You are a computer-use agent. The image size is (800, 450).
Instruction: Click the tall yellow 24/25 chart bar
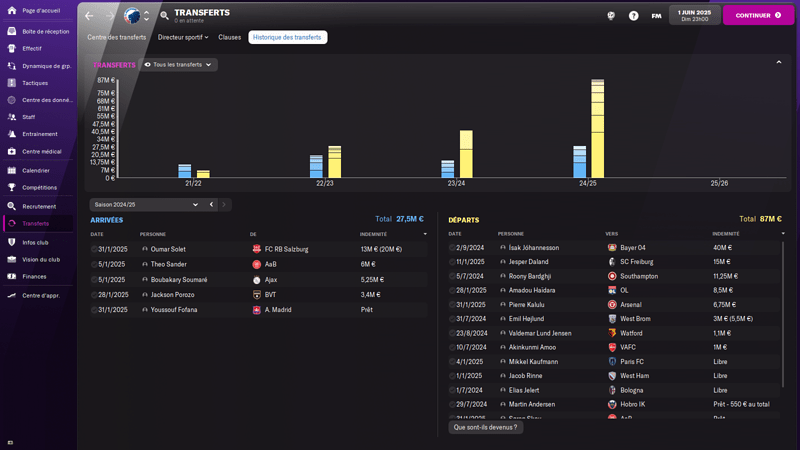click(597, 130)
